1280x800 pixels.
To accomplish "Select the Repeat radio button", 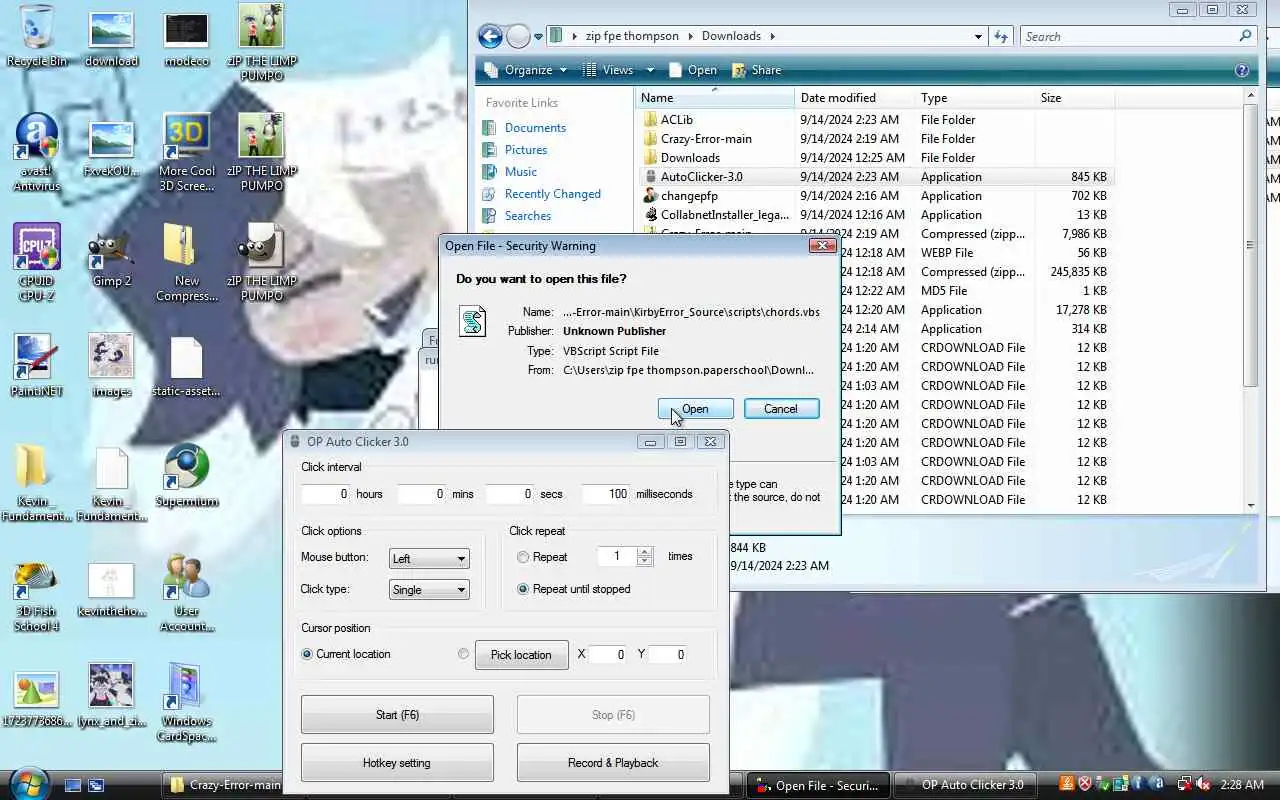I will (x=523, y=557).
